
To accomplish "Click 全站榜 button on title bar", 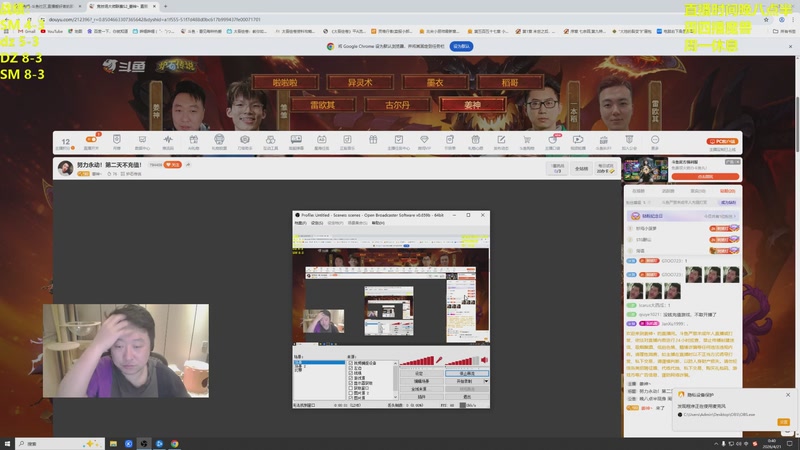I will click(582, 168).
